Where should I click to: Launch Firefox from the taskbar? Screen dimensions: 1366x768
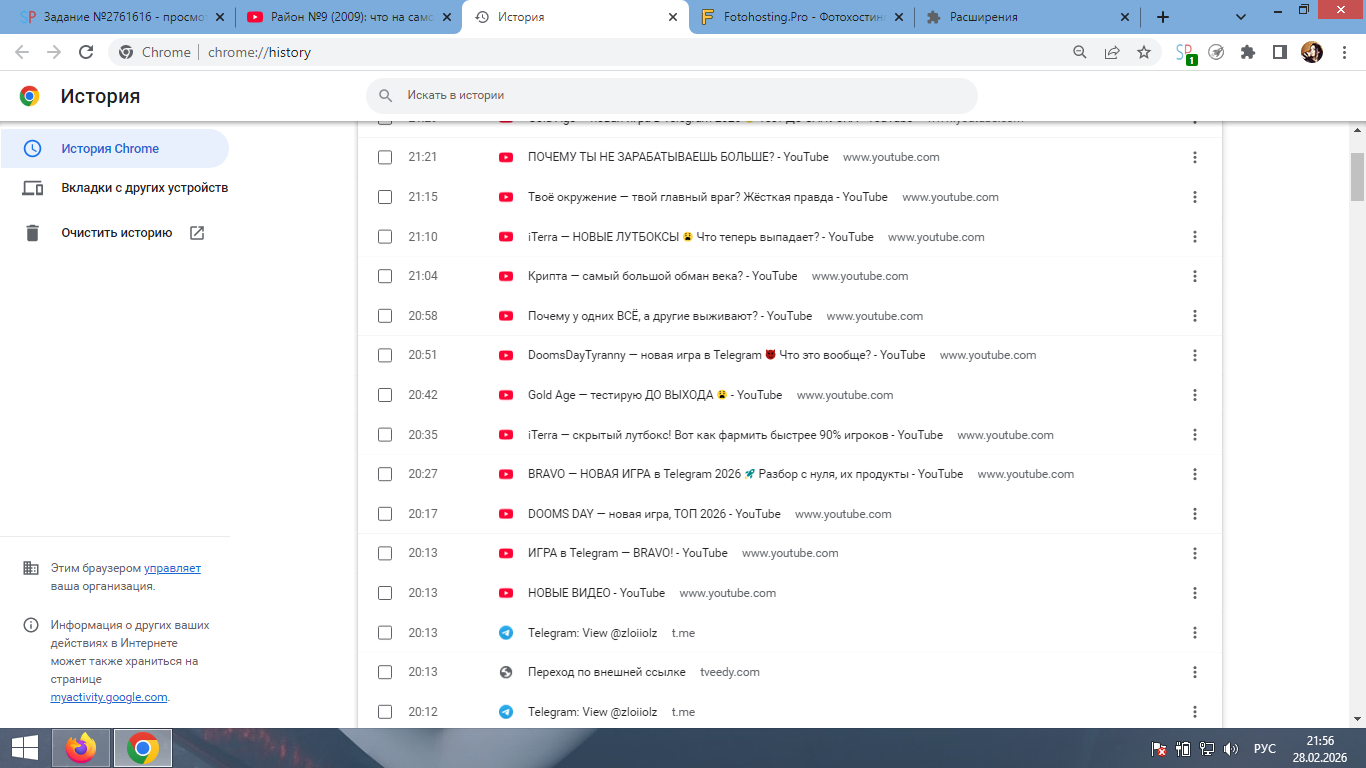point(81,748)
